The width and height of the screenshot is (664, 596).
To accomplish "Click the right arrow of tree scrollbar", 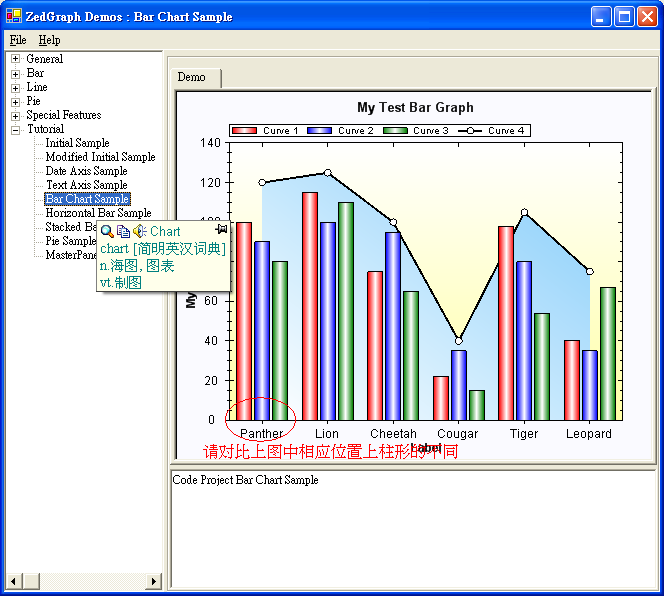I will point(154,581).
